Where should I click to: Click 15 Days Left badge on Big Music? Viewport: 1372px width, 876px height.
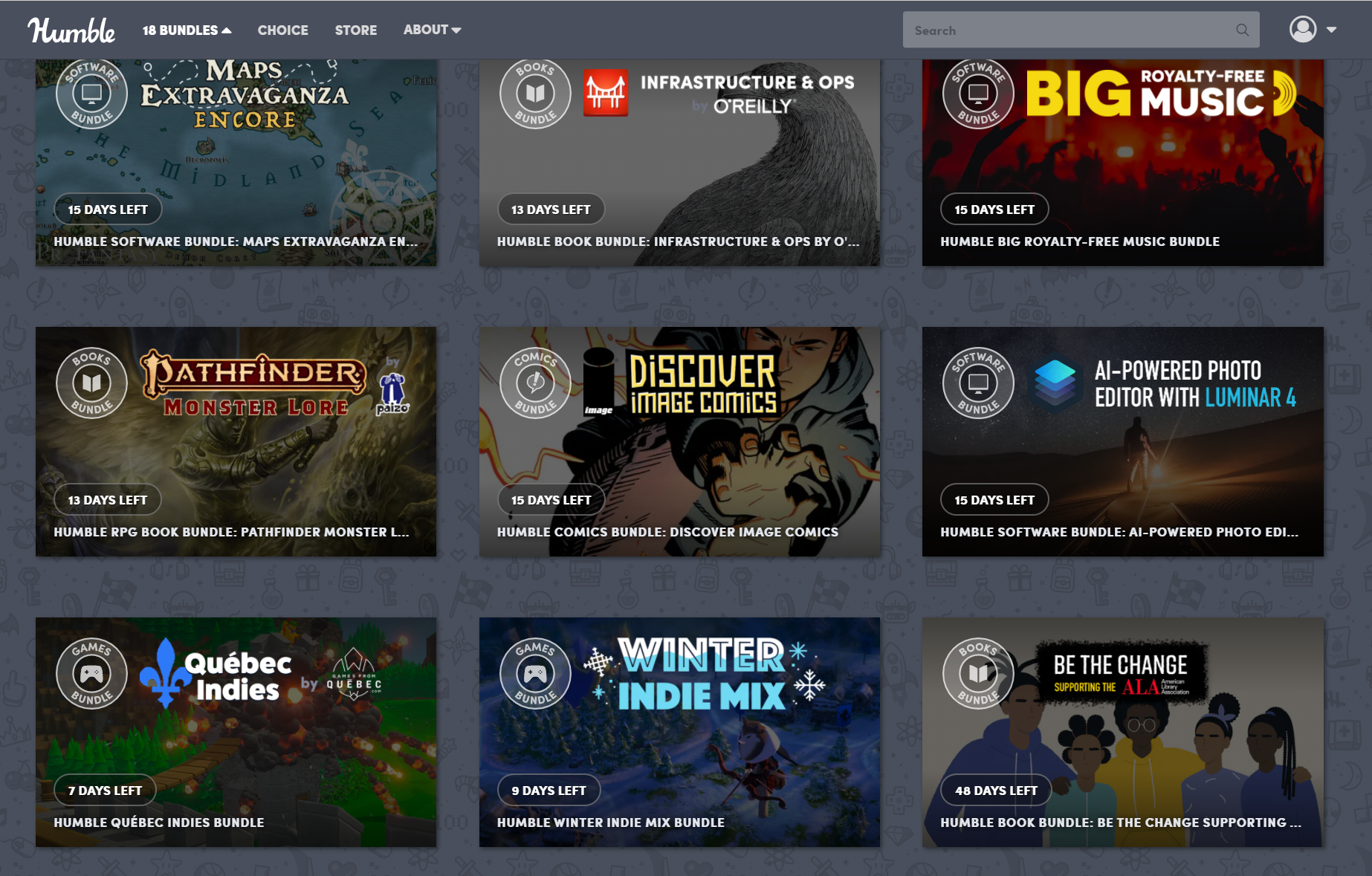point(994,210)
